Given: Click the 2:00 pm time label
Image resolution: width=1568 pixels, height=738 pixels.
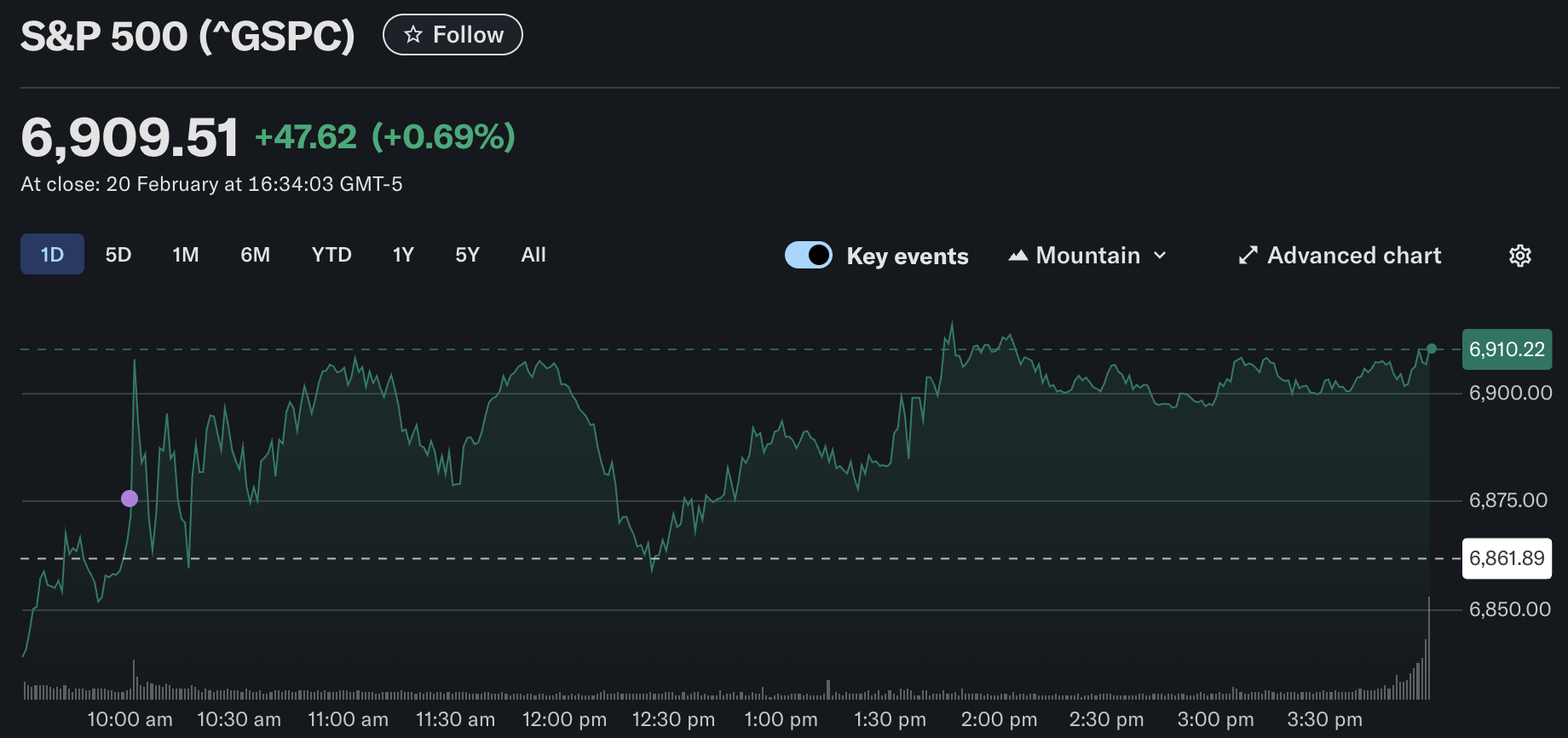Looking at the screenshot, I should 999,719.
